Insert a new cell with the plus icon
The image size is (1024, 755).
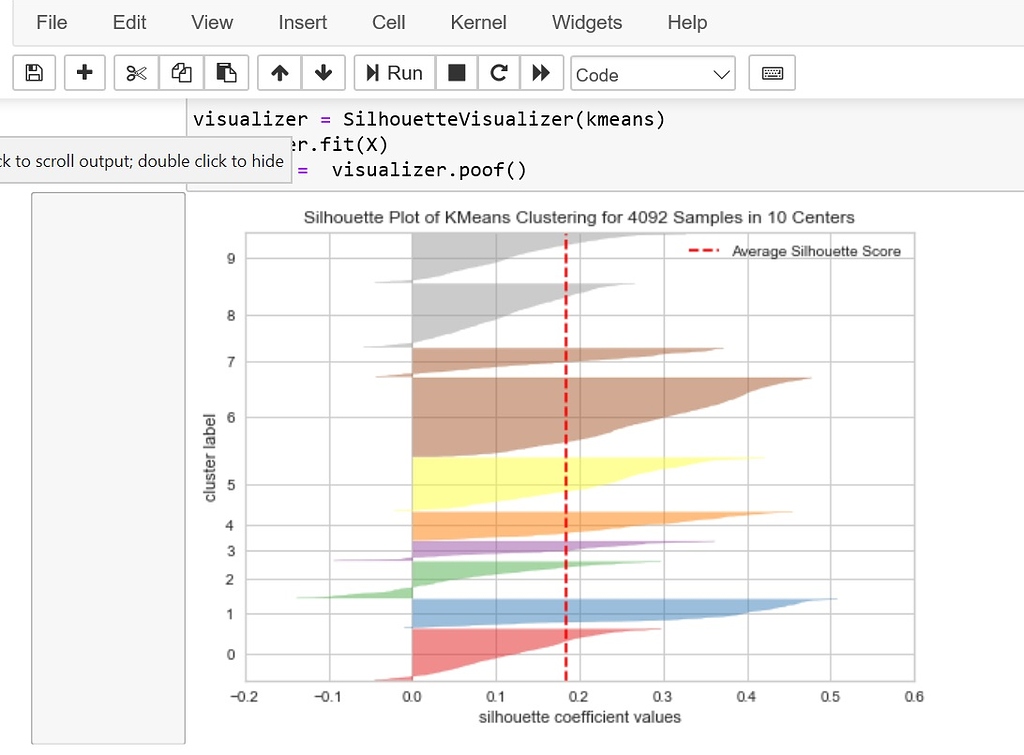[x=84, y=72]
